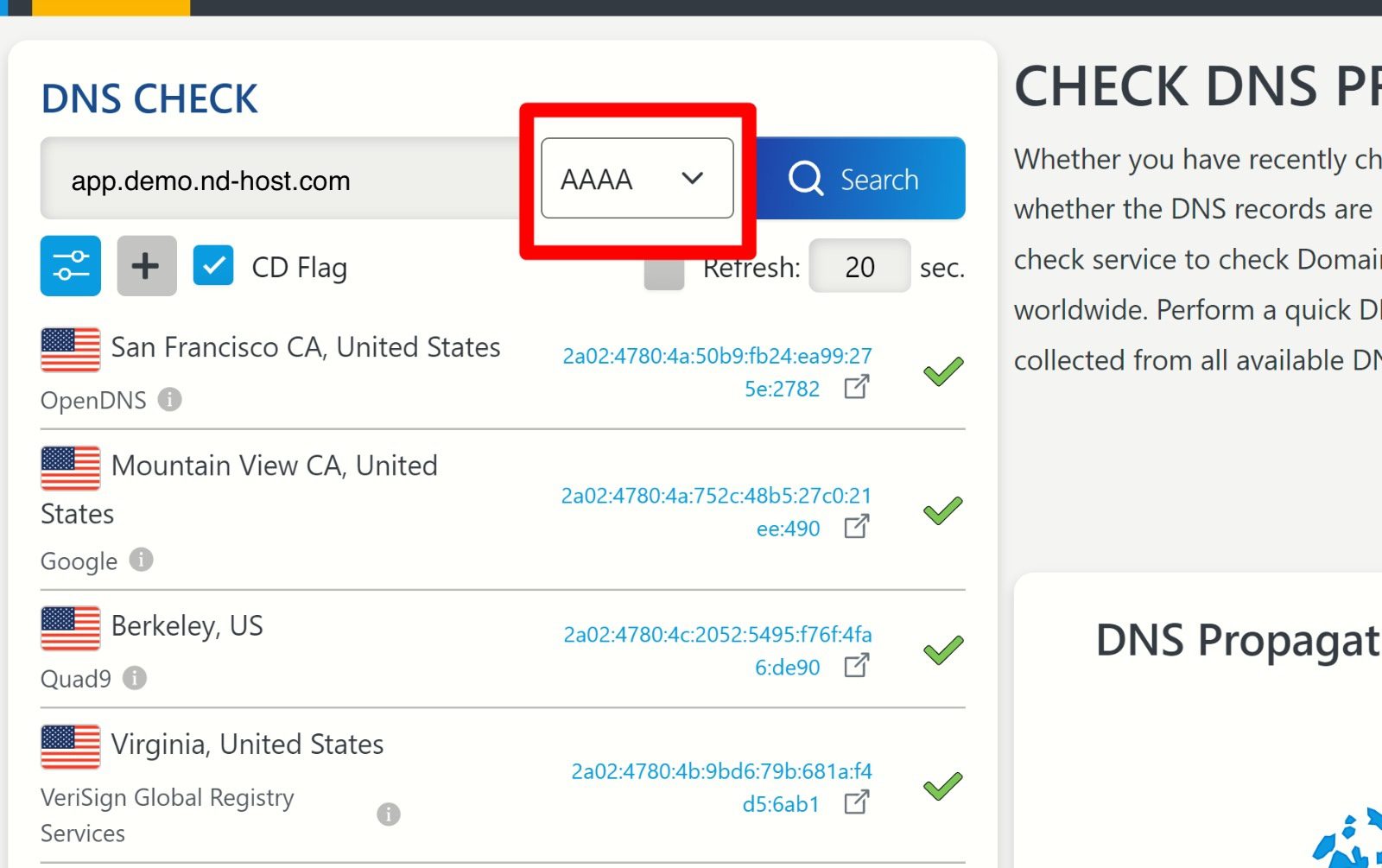Open external link for San Francisco result

tap(856, 388)
